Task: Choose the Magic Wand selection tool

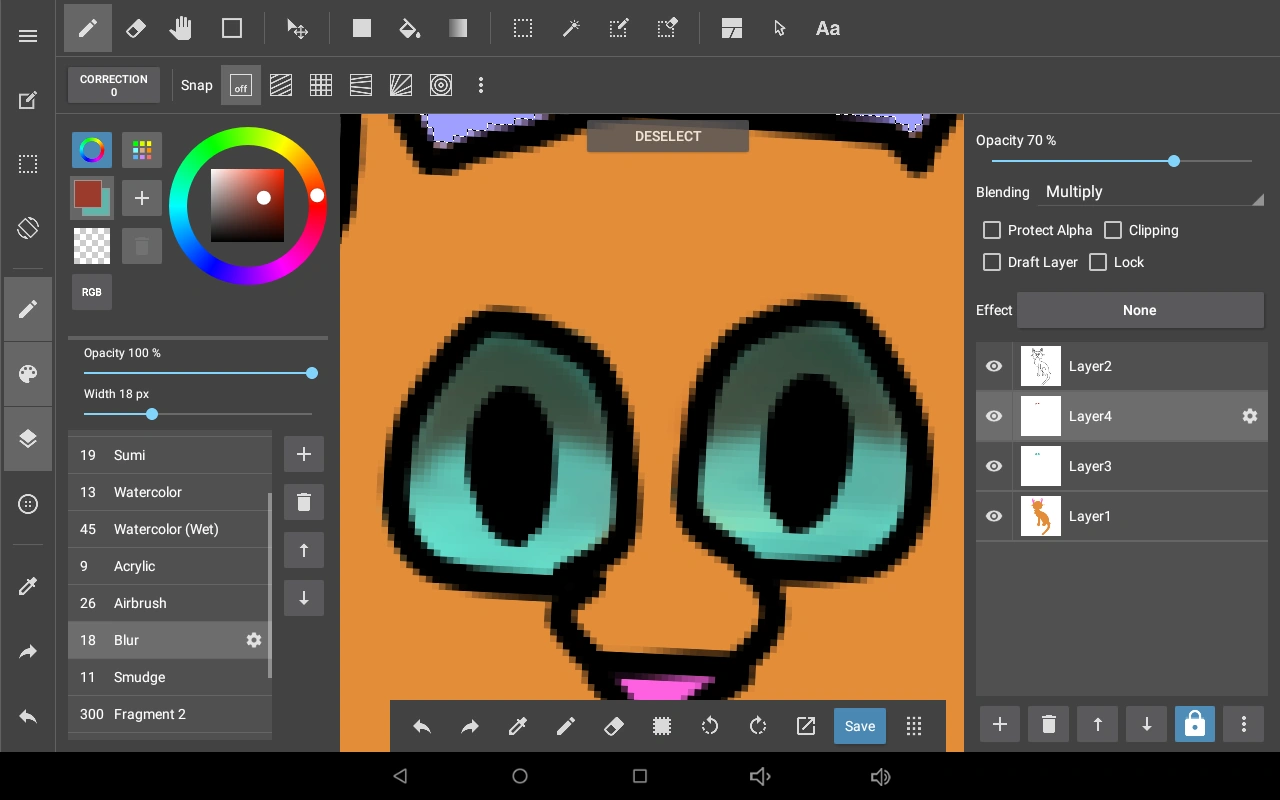Action: (x=571, y=29)
